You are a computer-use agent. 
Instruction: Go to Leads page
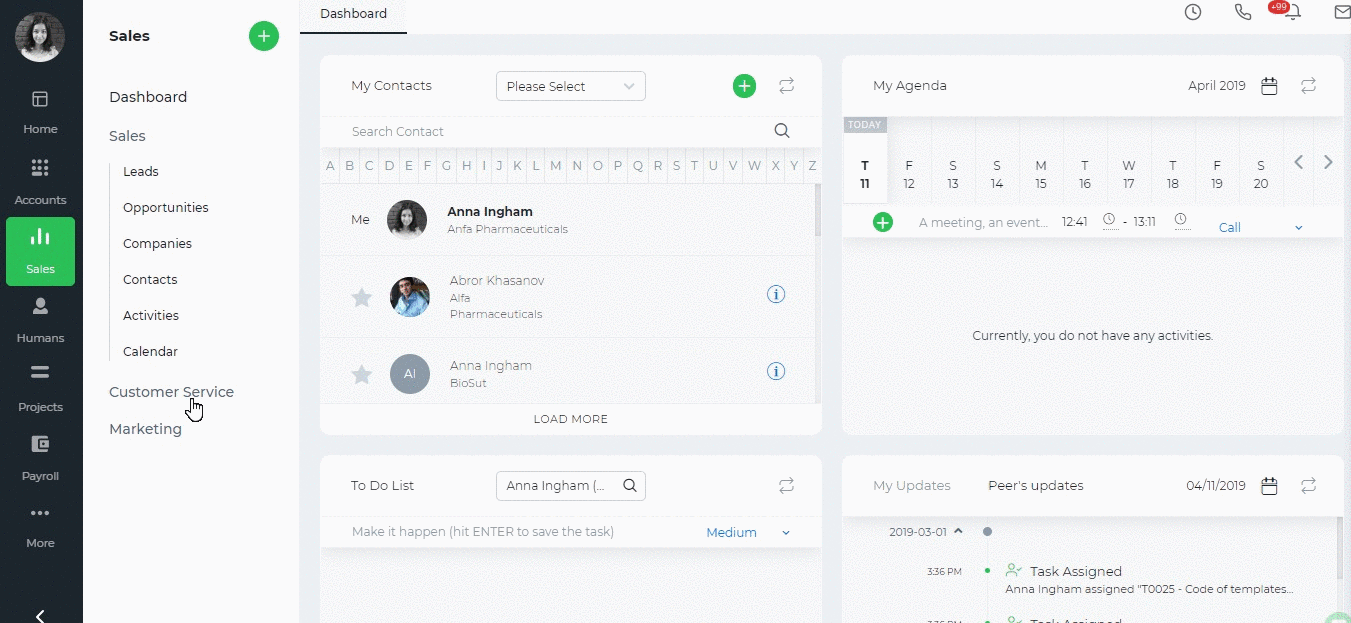click(x=141, y=172)
